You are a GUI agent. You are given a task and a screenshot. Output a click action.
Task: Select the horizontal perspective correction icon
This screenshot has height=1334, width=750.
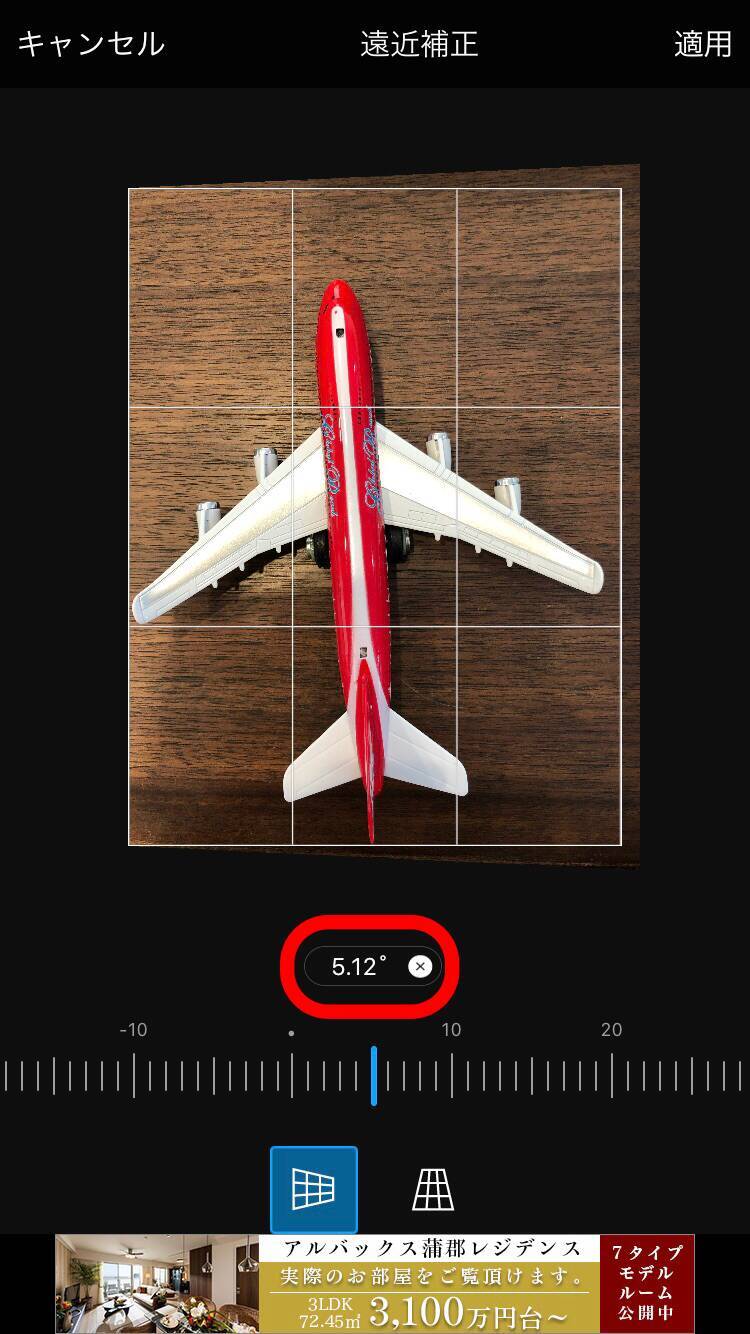click(313, 1189)
